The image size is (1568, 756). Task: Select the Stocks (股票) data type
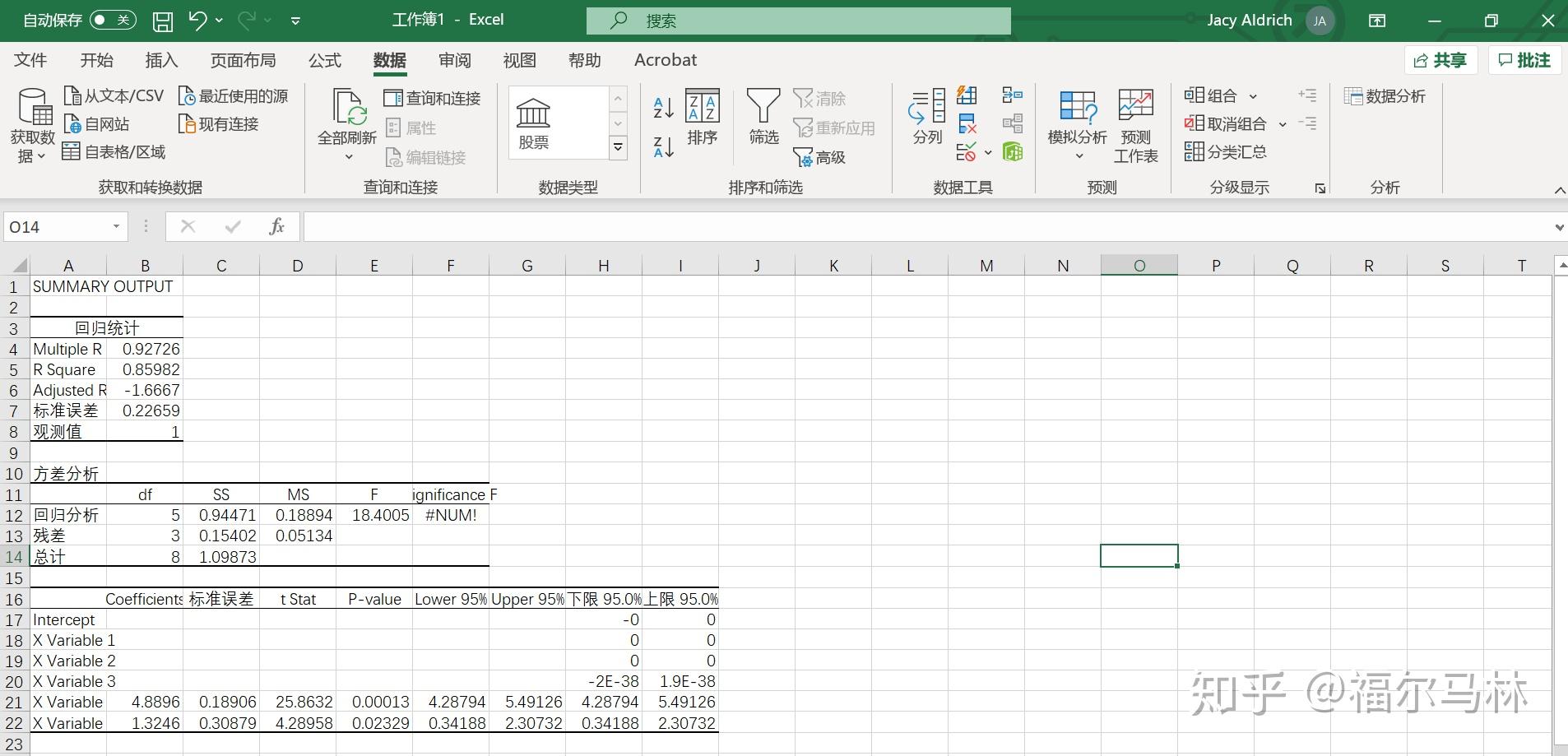(533, 123)
